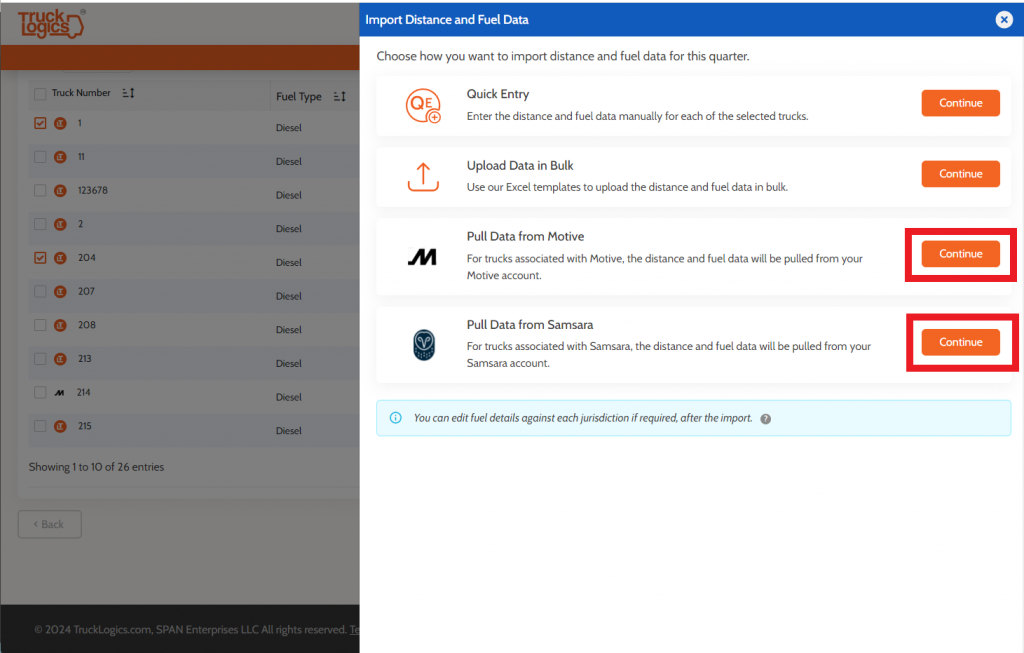
Task: Check the checkbox for truck 2
Action: point(40,224)
